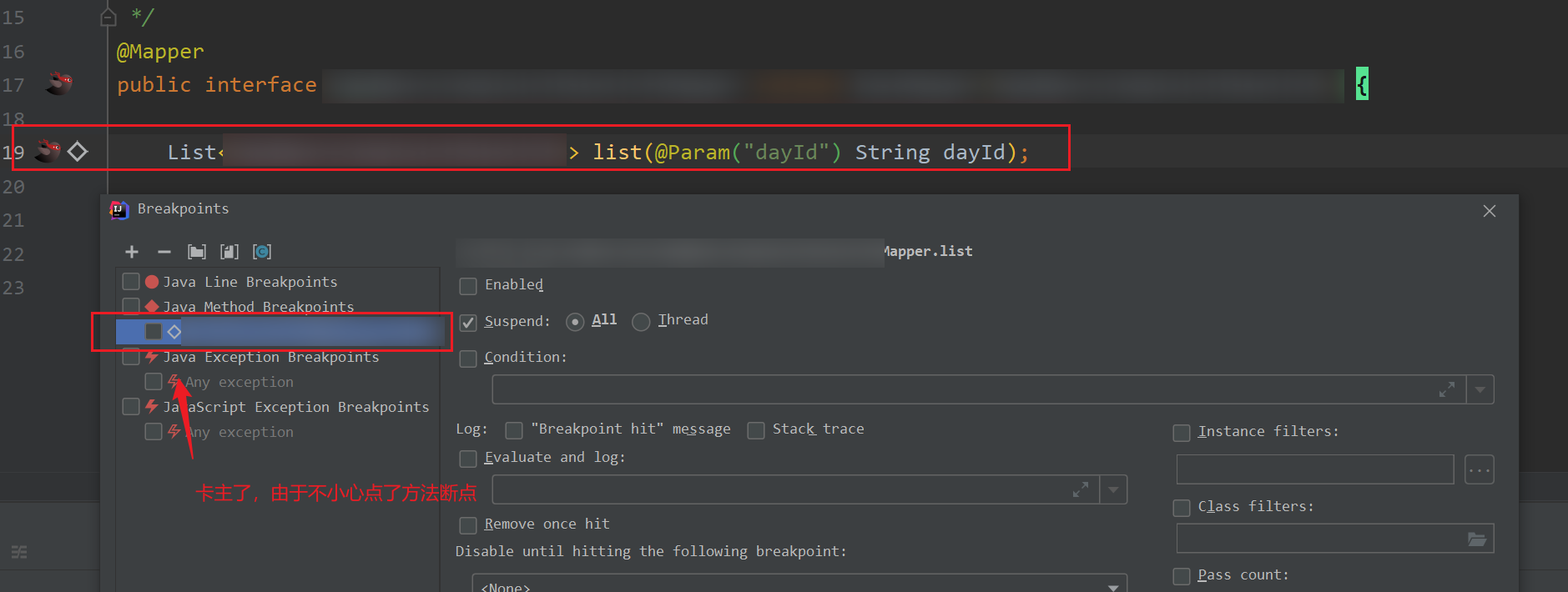1568x592 pixels.
Task: Click the bottom-left tool window icon
Action: [x=19, y=552]
